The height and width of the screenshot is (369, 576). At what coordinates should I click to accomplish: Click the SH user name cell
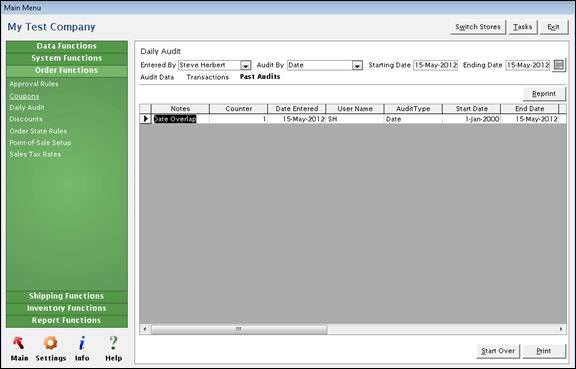[x=355, y=119]
